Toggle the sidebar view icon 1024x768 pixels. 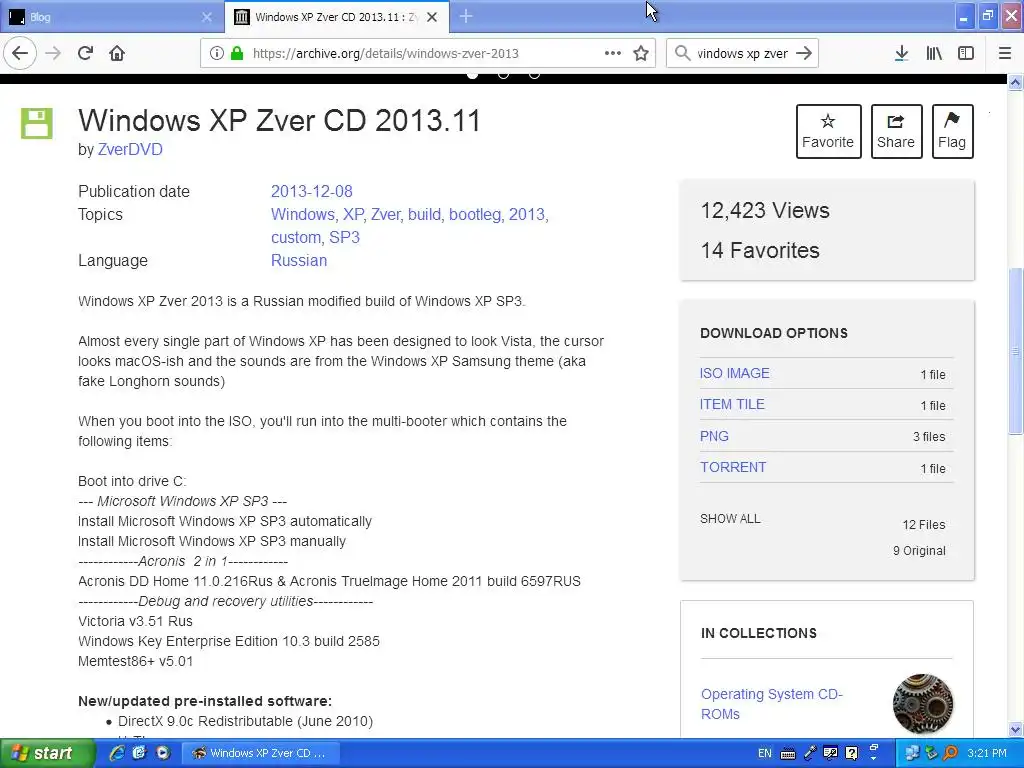pyautogui.click(x=966, y=53)
